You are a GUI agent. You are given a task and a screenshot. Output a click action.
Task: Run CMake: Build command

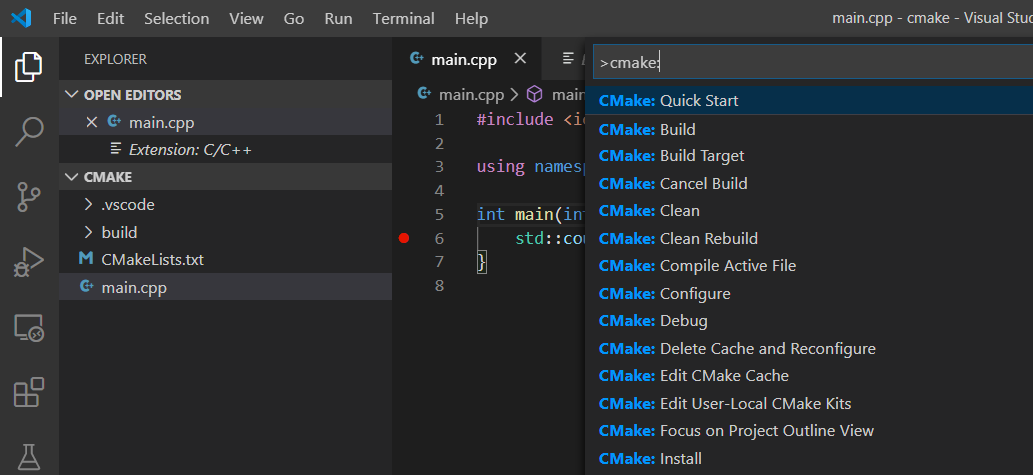(x=809, y=129)
